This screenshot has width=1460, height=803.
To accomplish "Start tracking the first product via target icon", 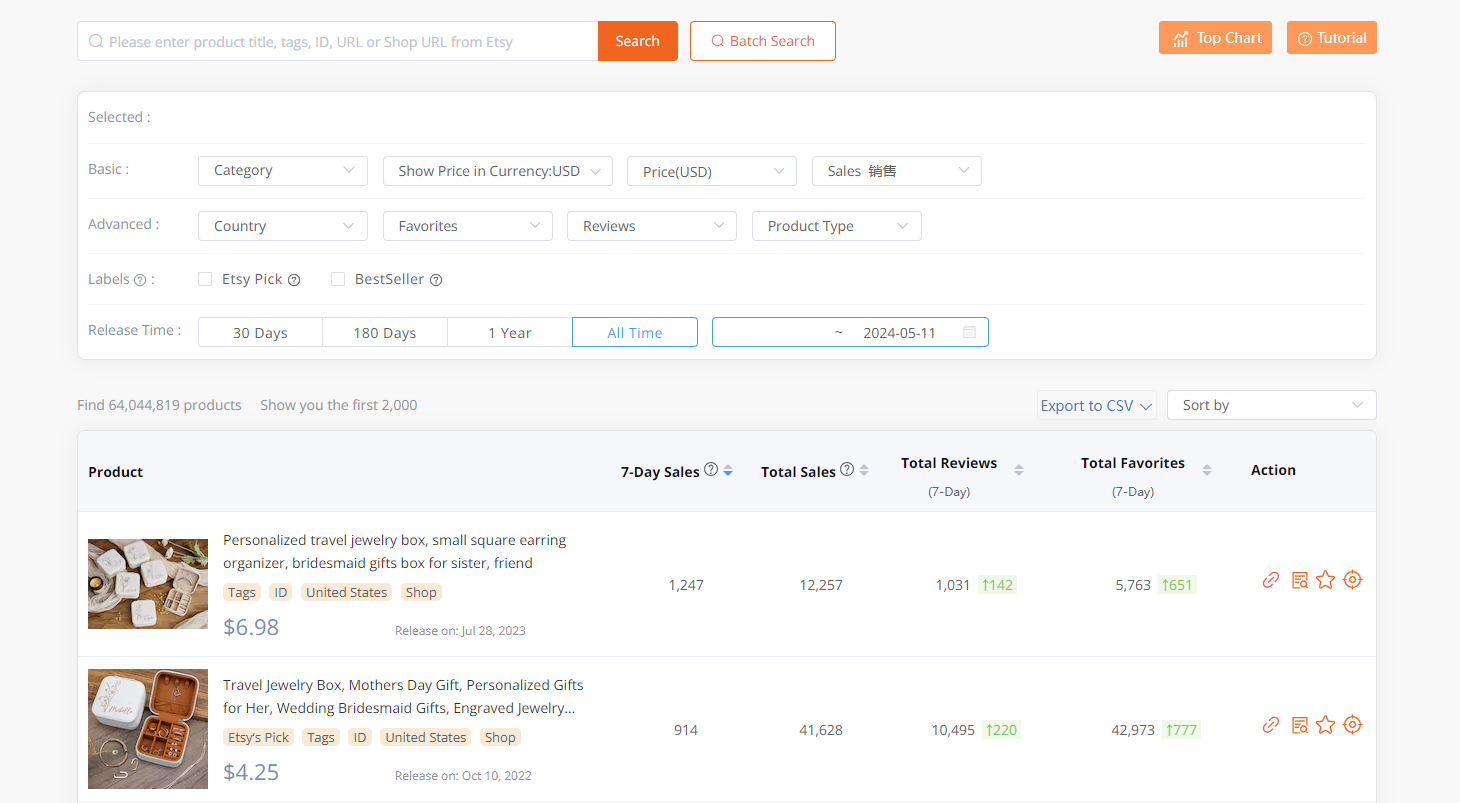I will tap(1352, 579).
